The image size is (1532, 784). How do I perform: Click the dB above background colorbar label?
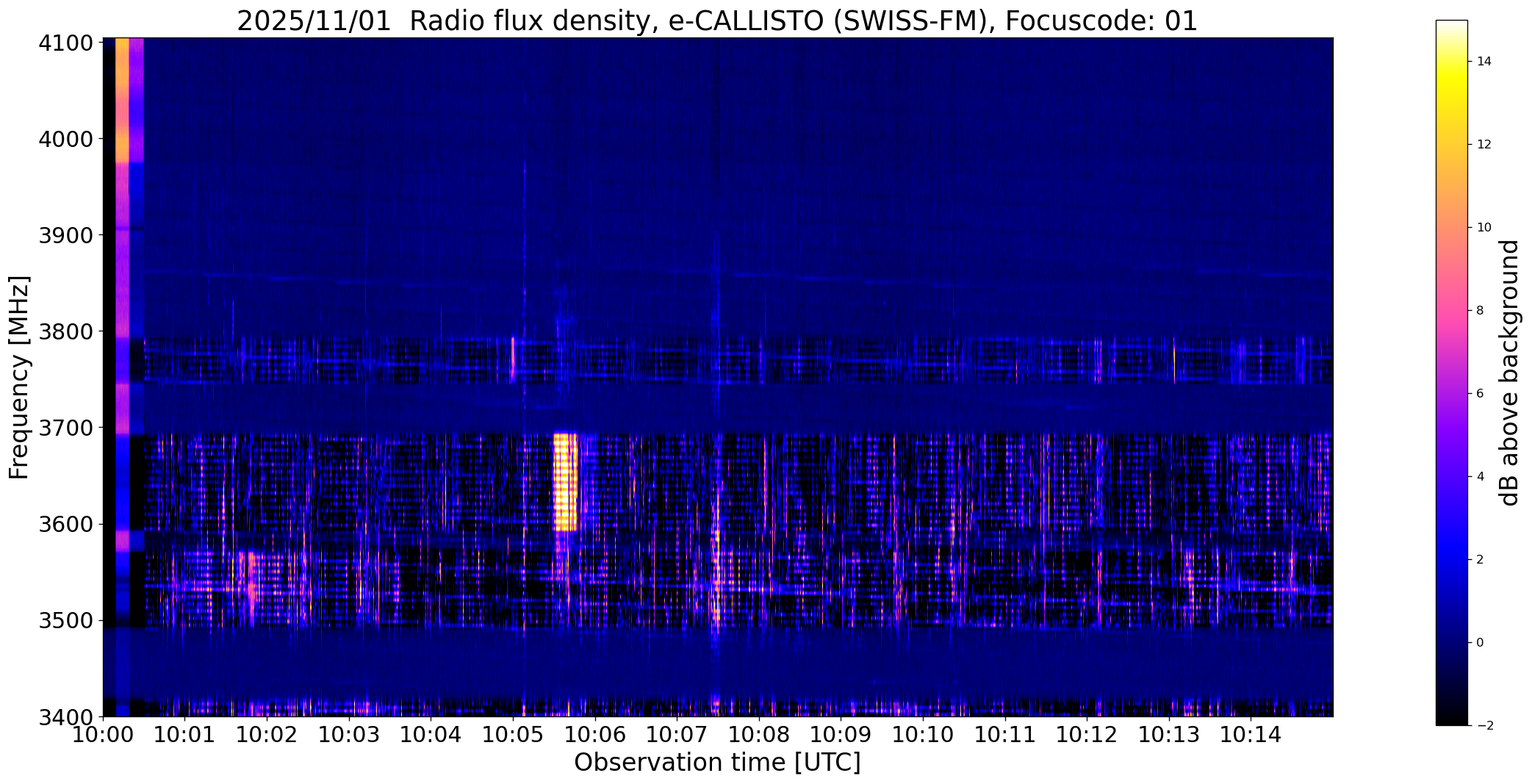[x=1510, y=373]
